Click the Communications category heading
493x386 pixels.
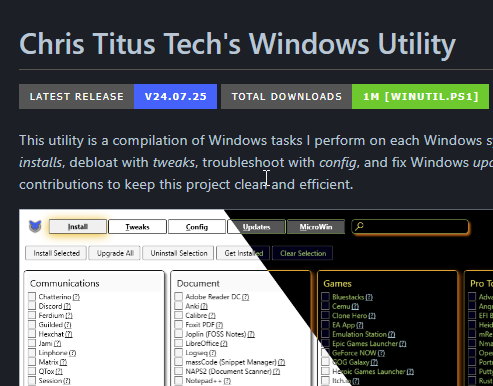(x=65, y=283)
